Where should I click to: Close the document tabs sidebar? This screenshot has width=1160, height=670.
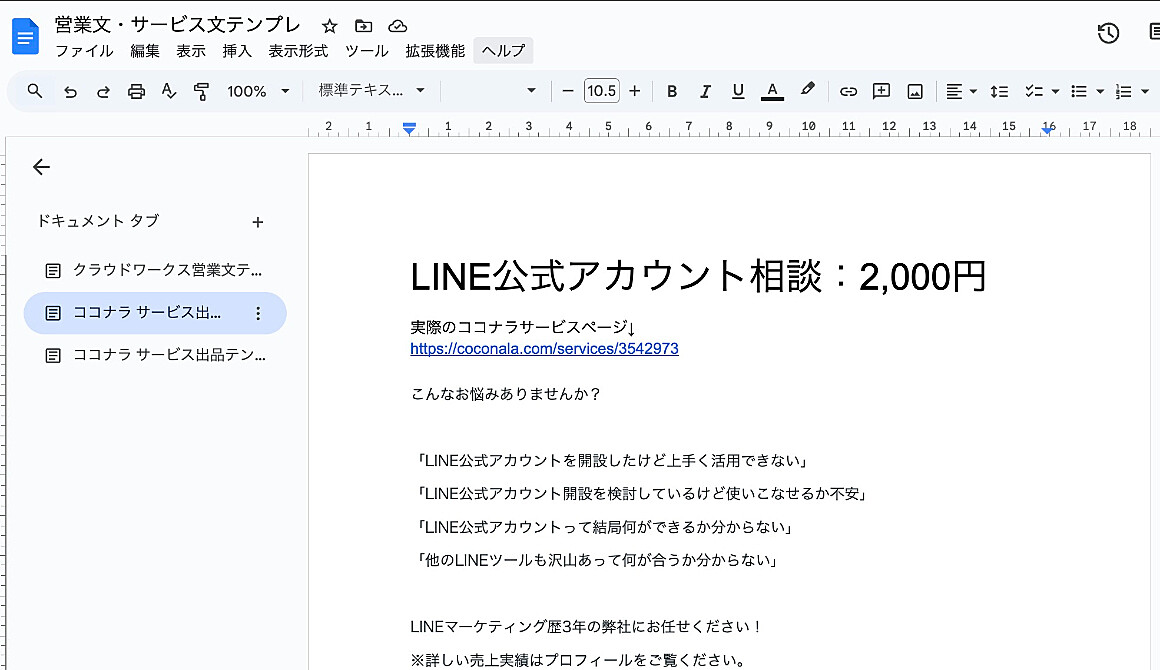[41, 167]
